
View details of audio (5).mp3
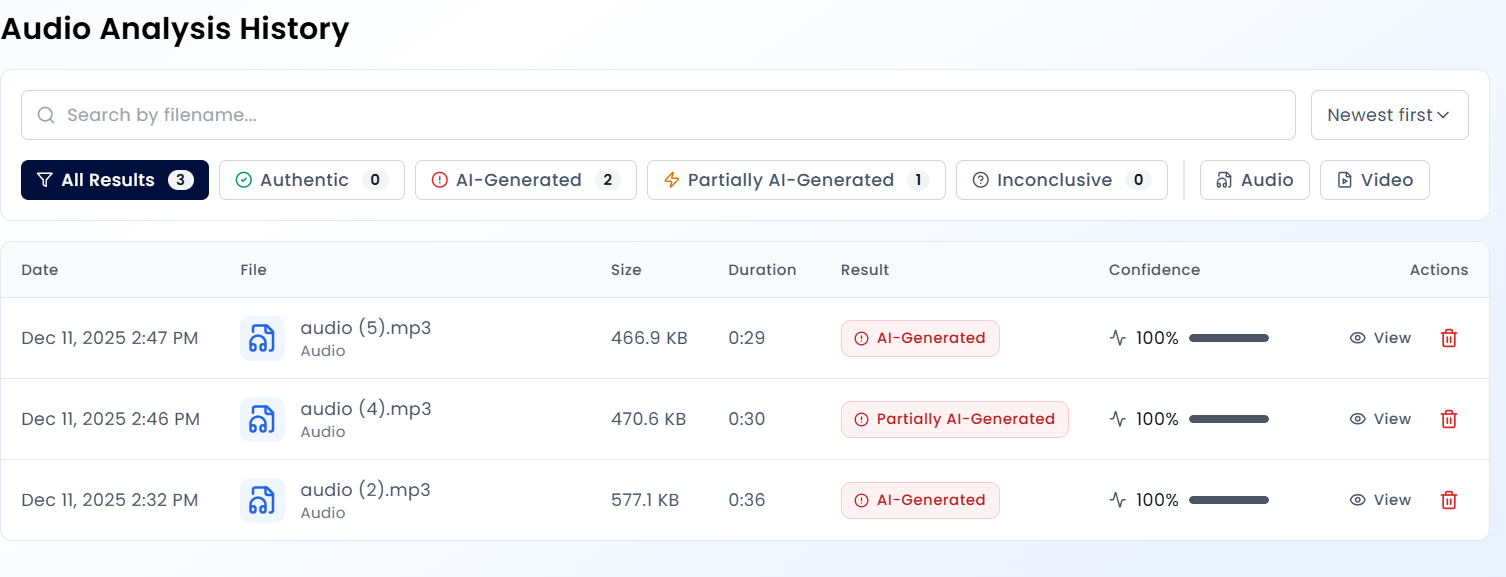[x=1380, y=338]
